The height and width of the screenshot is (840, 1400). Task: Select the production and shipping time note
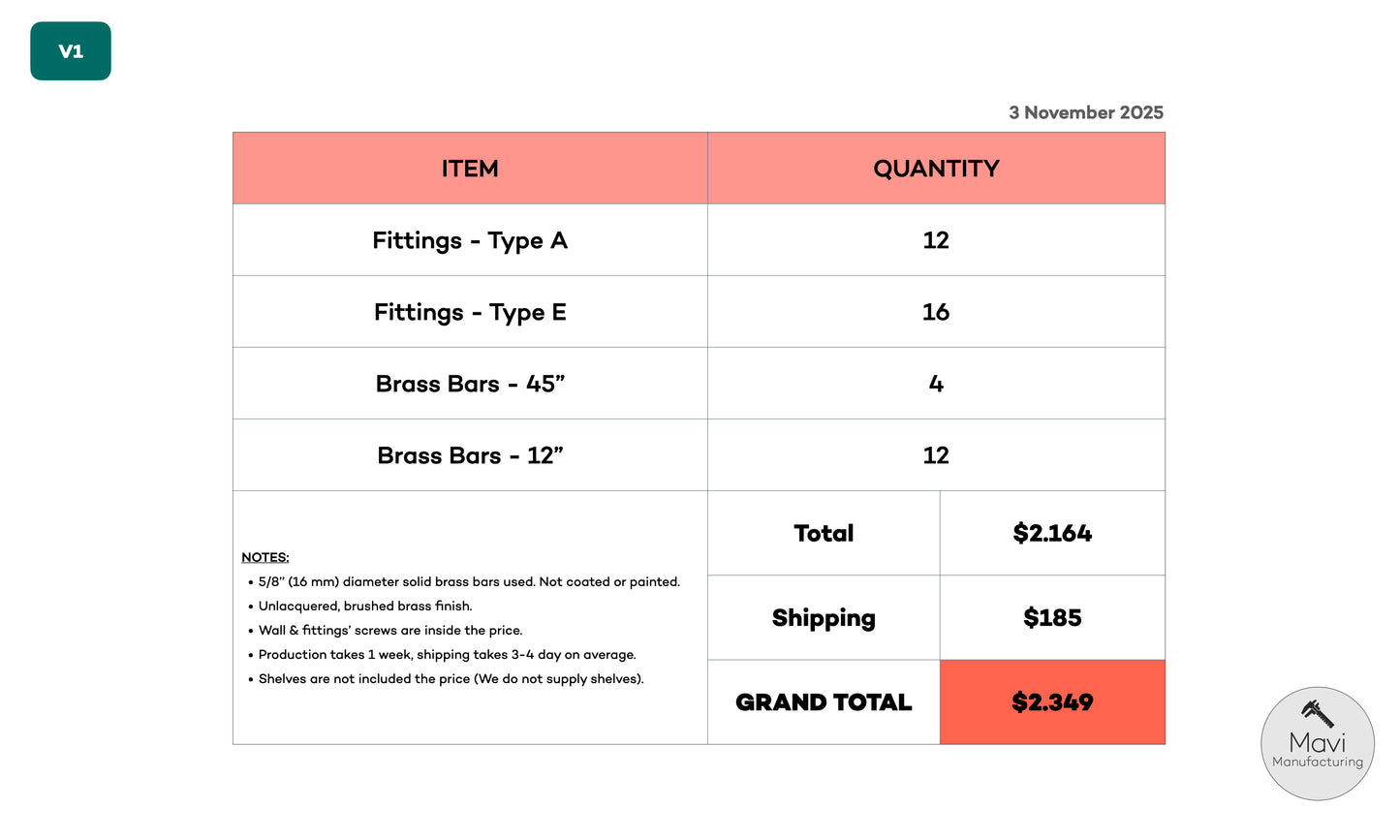[447, 655]
